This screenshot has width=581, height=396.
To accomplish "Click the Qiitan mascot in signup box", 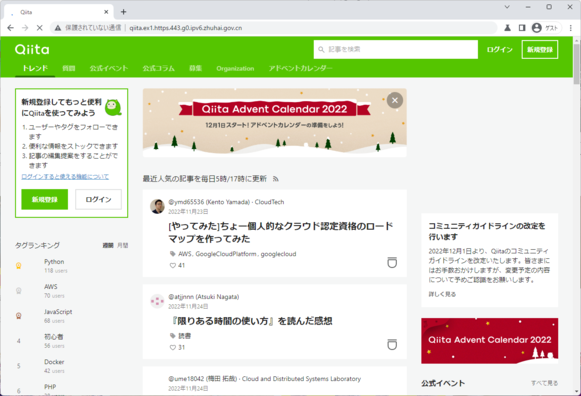I will (113, 107).
